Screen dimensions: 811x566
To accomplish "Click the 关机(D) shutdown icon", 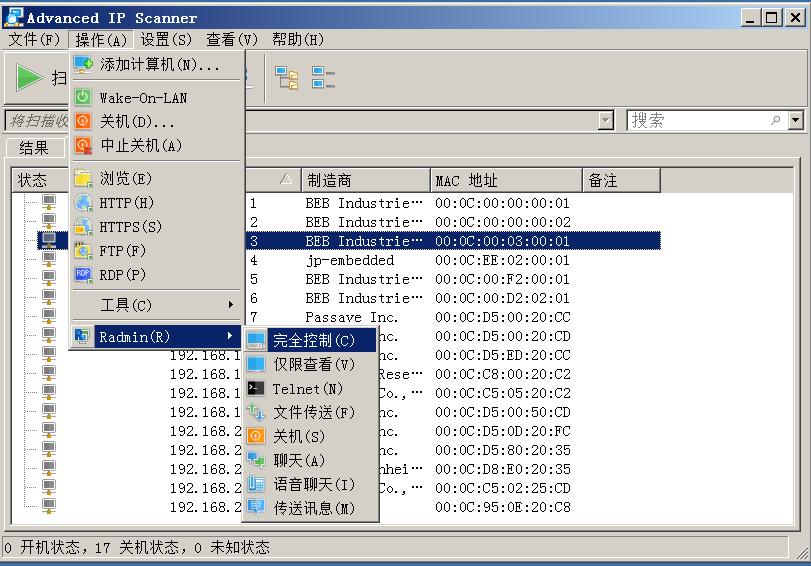I will point(83,121).
